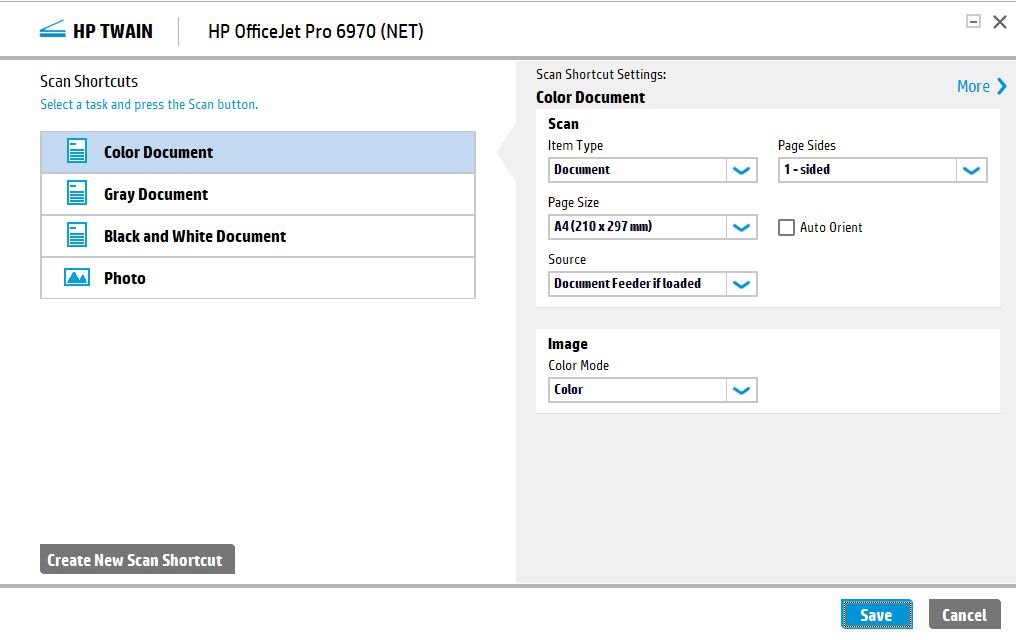Close the HP TWAIN dialog

pyautogui.click(x=999, y=22)
